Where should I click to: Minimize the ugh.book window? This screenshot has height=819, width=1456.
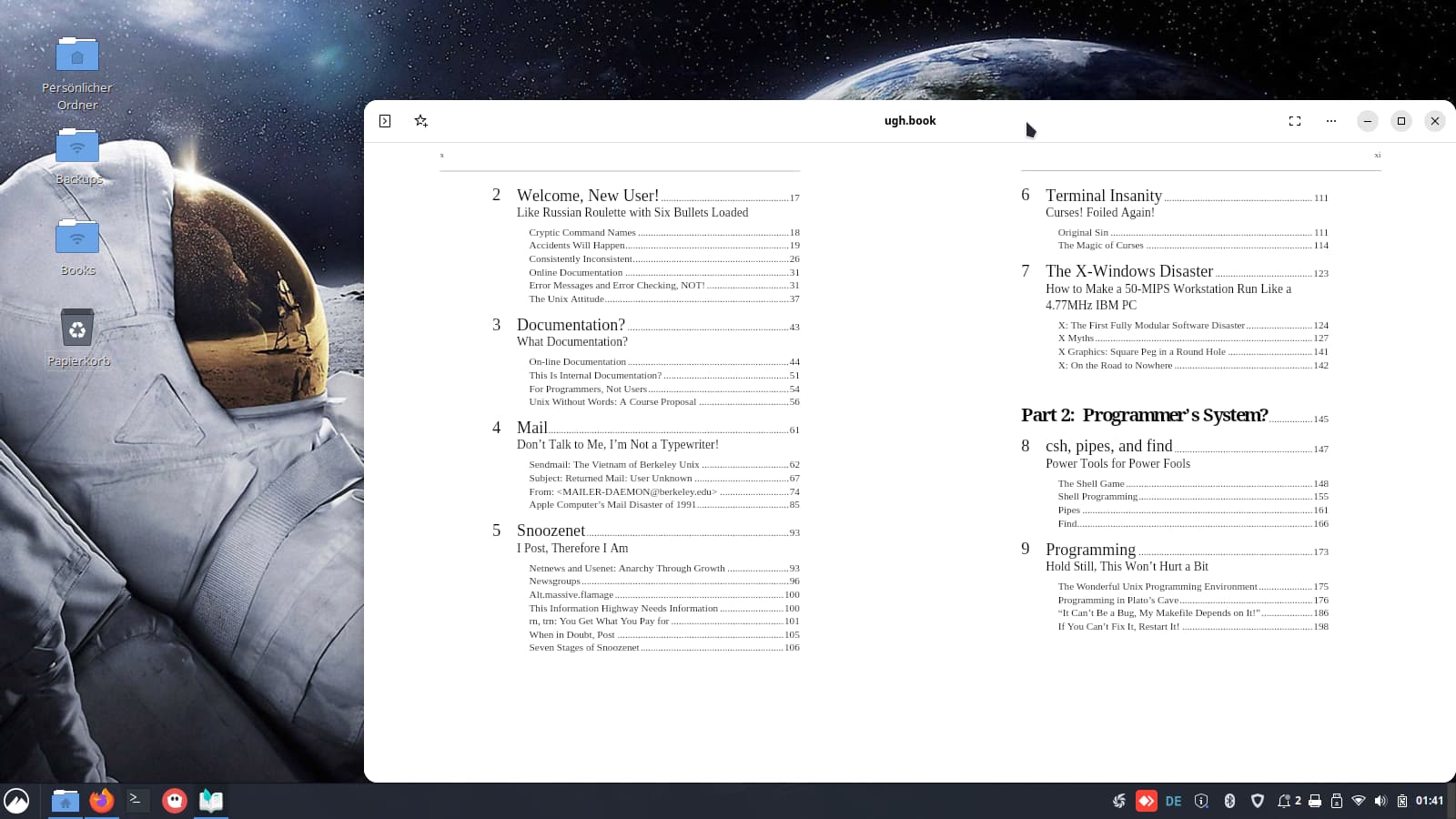pyautogui.click(x=1367, y=121)
